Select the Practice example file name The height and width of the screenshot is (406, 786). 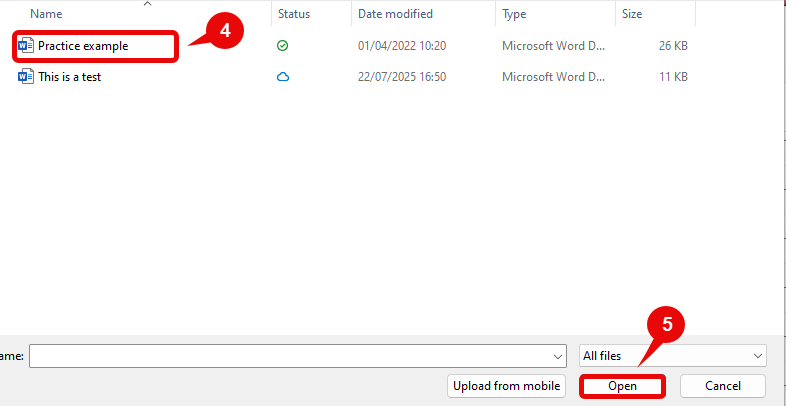[x=83, y=46]
